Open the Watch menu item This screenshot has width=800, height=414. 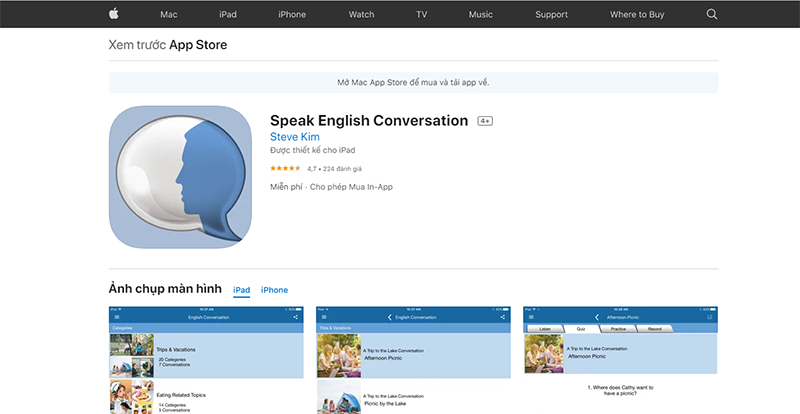[361, 14]
